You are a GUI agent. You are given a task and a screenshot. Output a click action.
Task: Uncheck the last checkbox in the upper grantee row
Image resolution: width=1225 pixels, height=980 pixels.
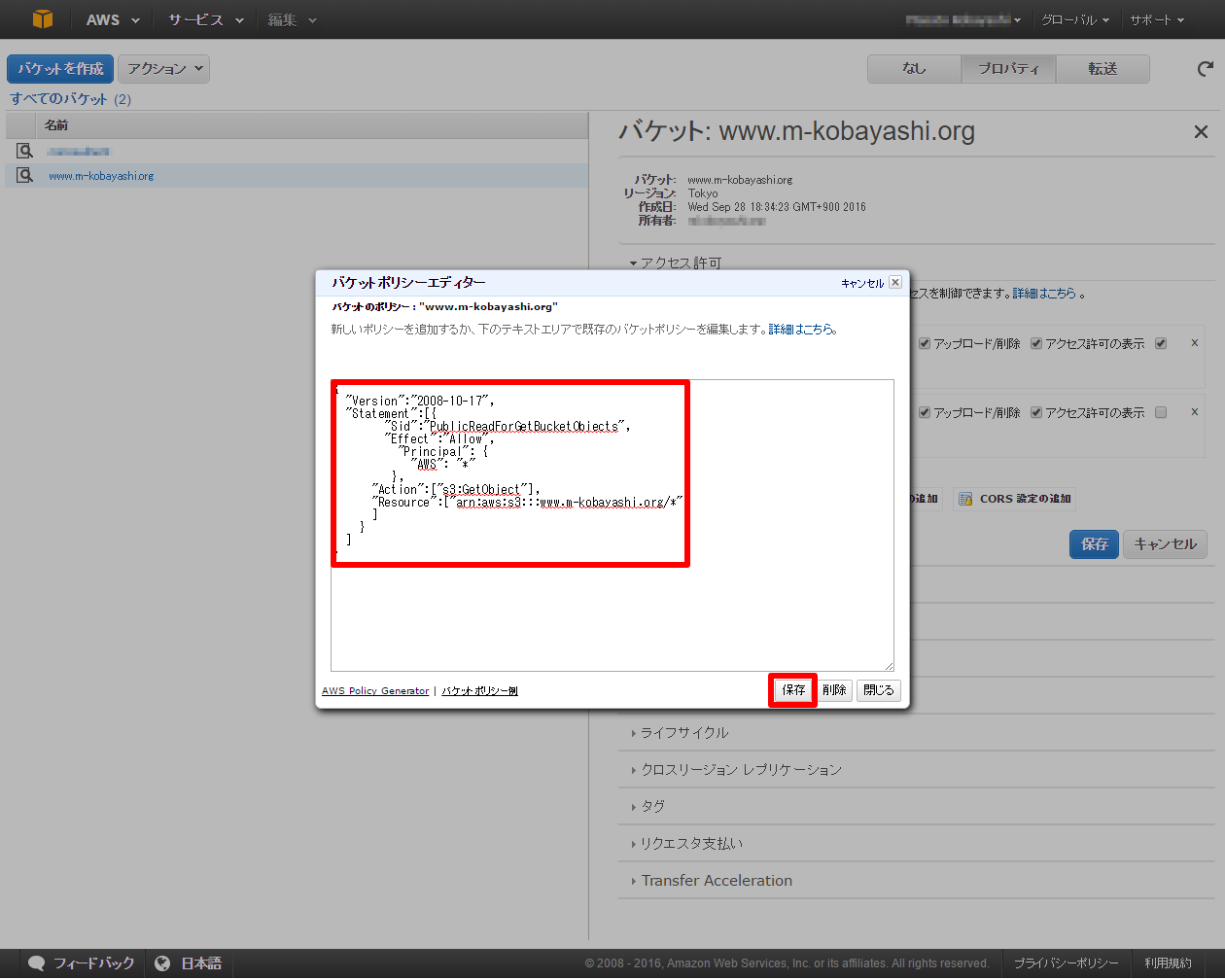point(1161,343)
